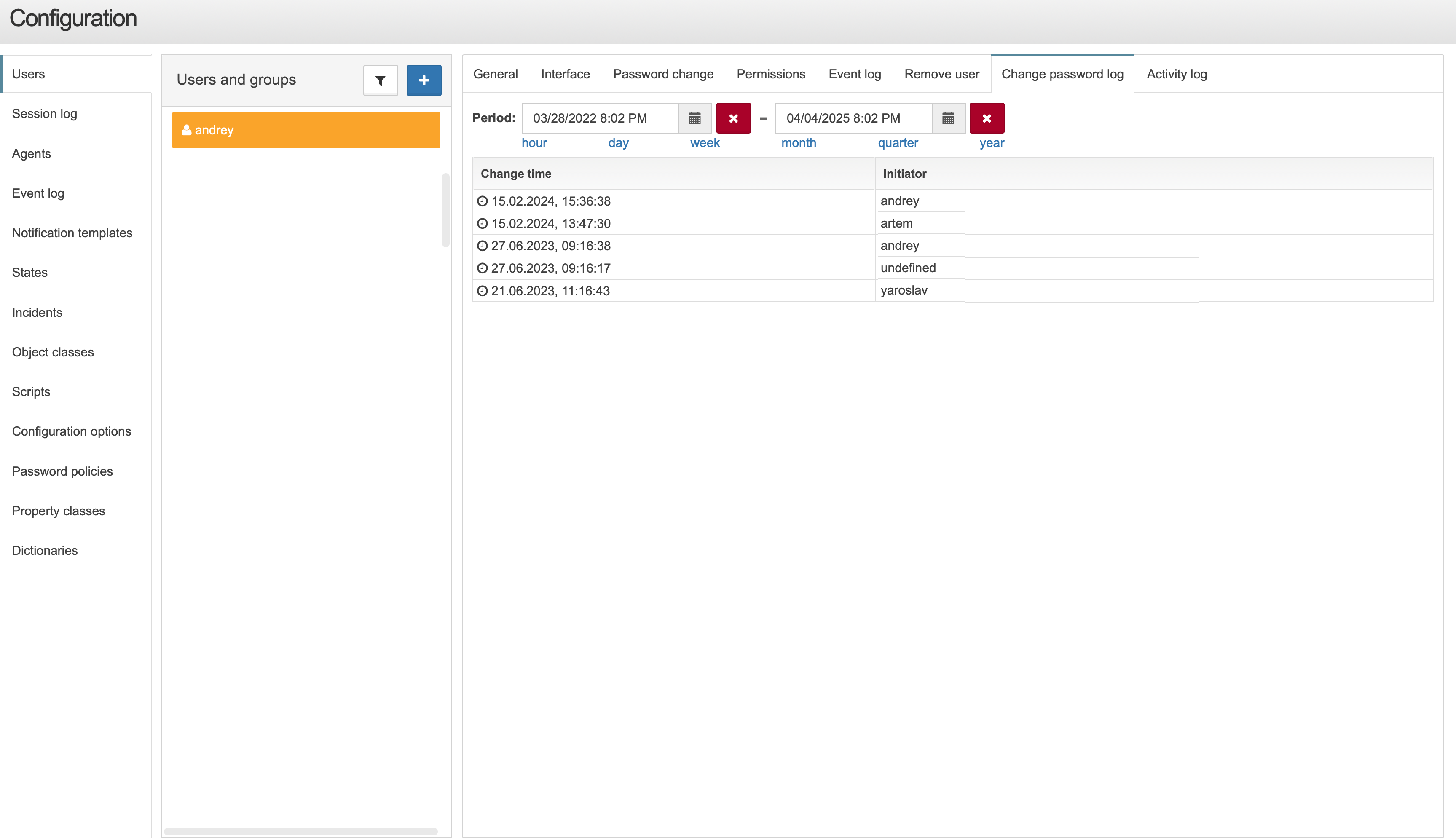
Task: Open Event log in the left sidebar
Action: [76, 193]
